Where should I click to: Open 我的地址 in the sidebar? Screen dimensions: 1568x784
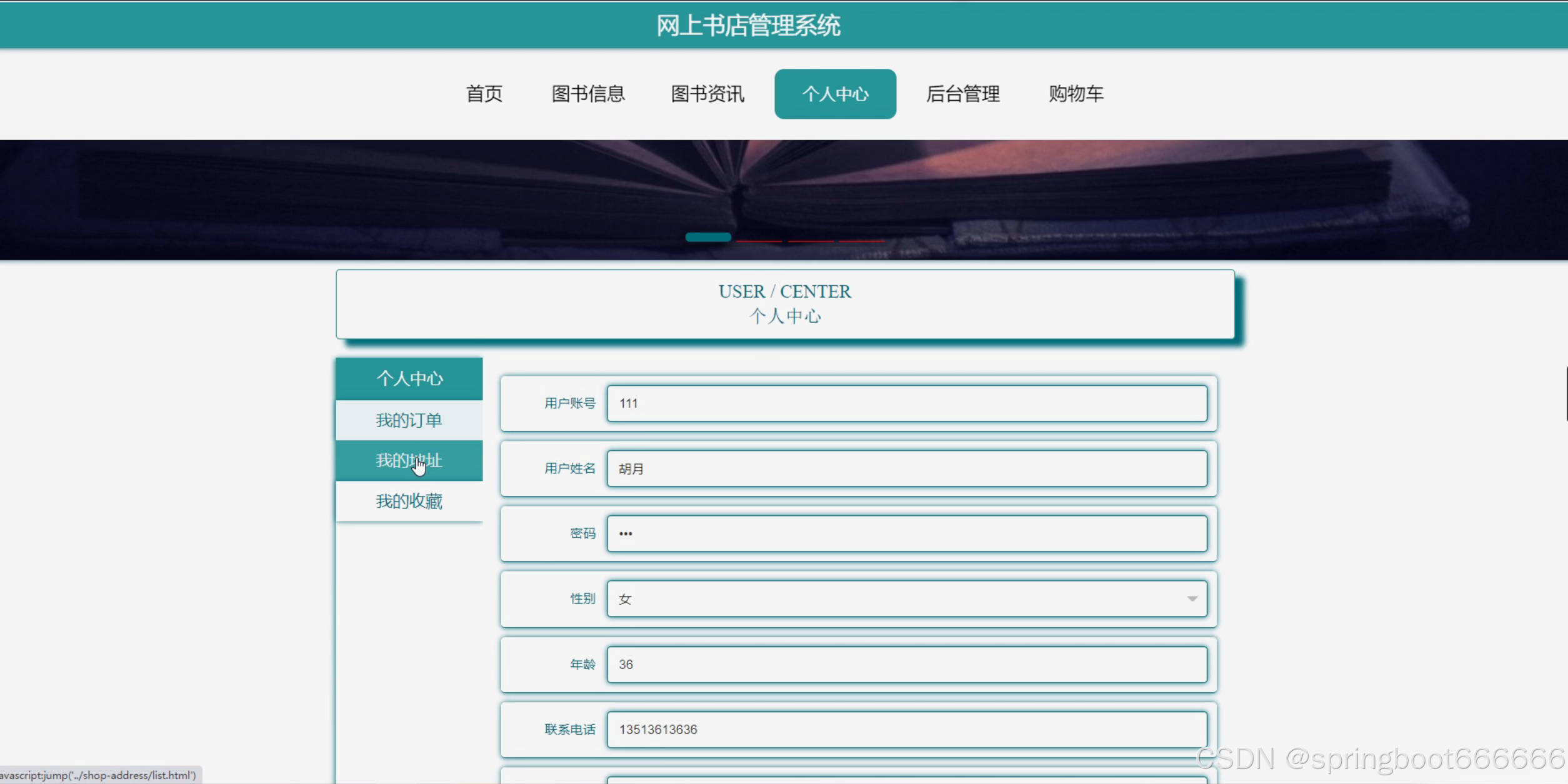click(409, 461)
